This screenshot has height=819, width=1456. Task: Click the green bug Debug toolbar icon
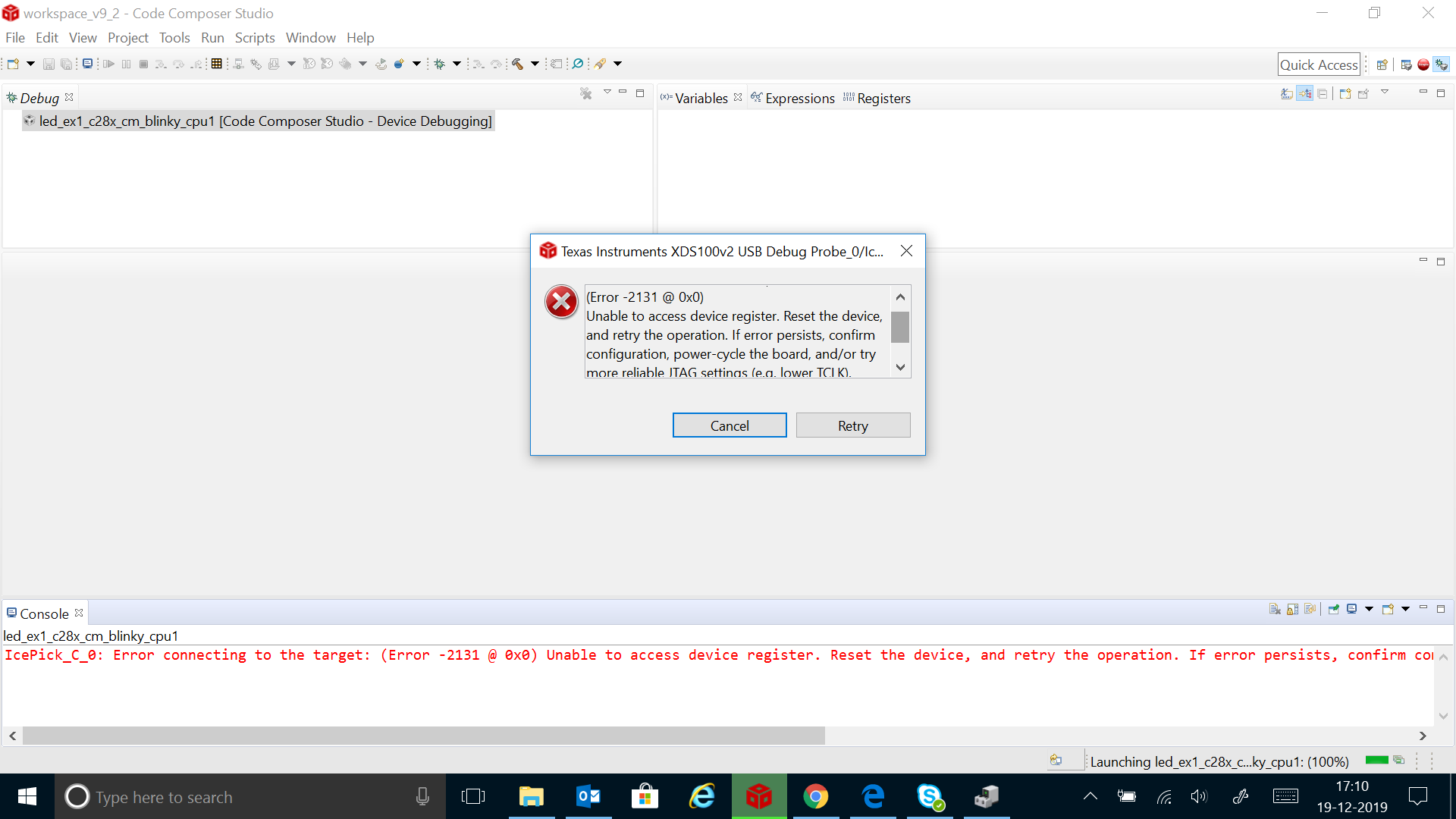tap(439, 64)
